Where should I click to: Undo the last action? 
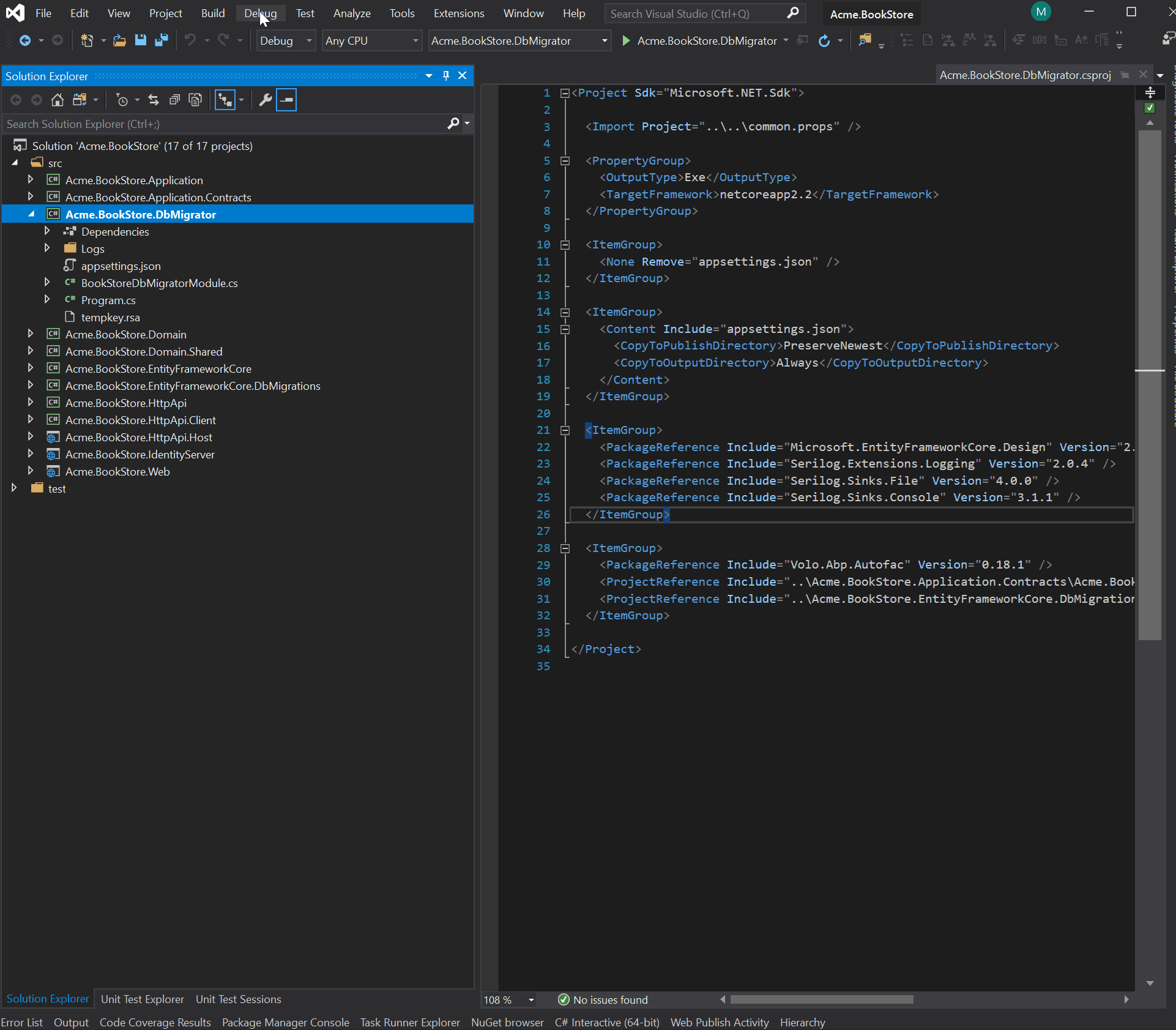pyautogui.click(x=190, y=40)
